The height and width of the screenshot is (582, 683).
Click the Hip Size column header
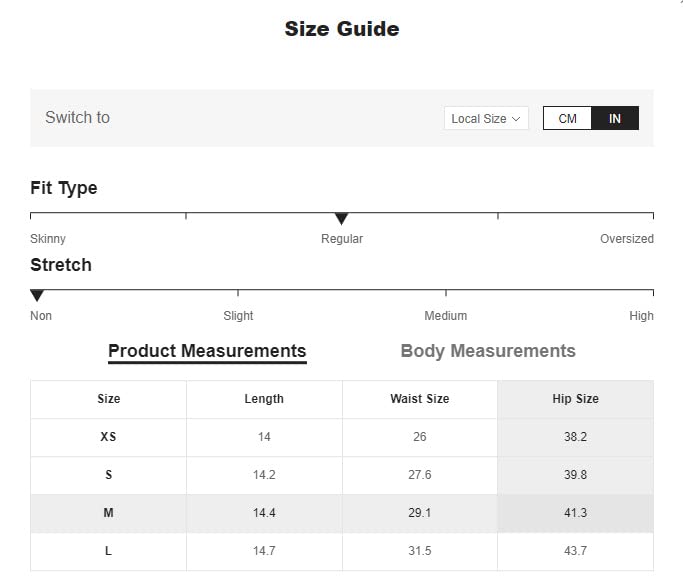click(575, 399)
